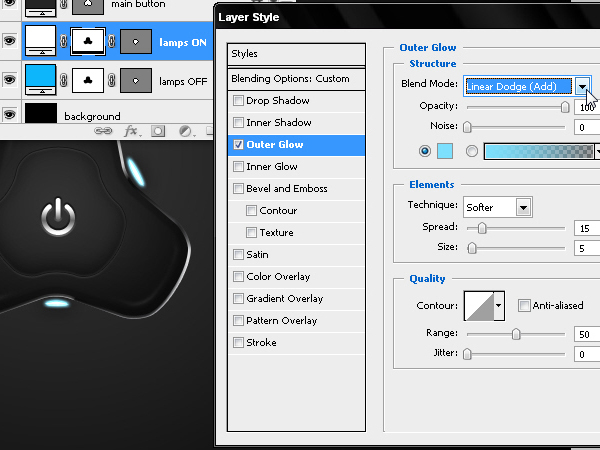Viewport: 600px width, 450px height.
Task: Click lamps OFF gray layer mask thumbnail
Action: tap(136, 80)
